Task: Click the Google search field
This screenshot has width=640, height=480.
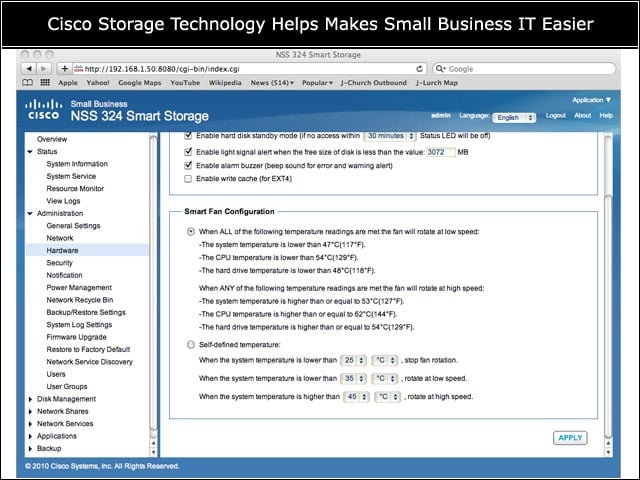Action: [524, 69]
